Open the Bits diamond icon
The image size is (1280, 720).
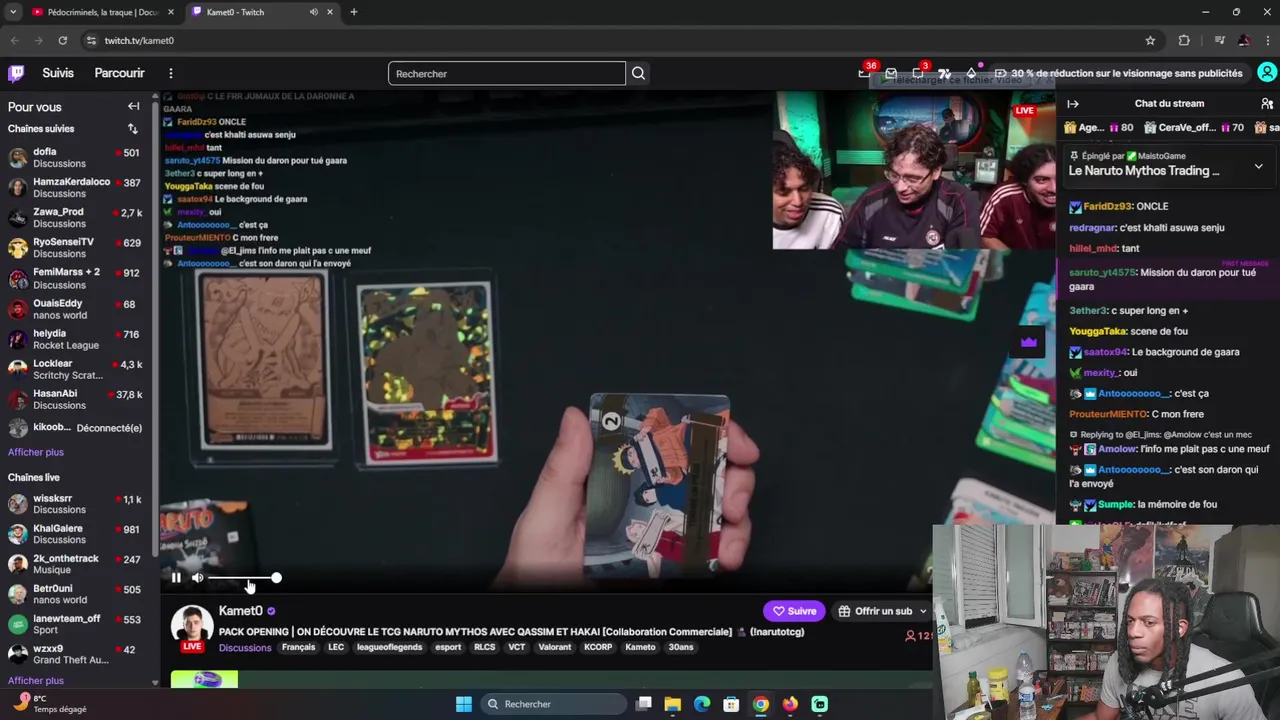point(971,73)
